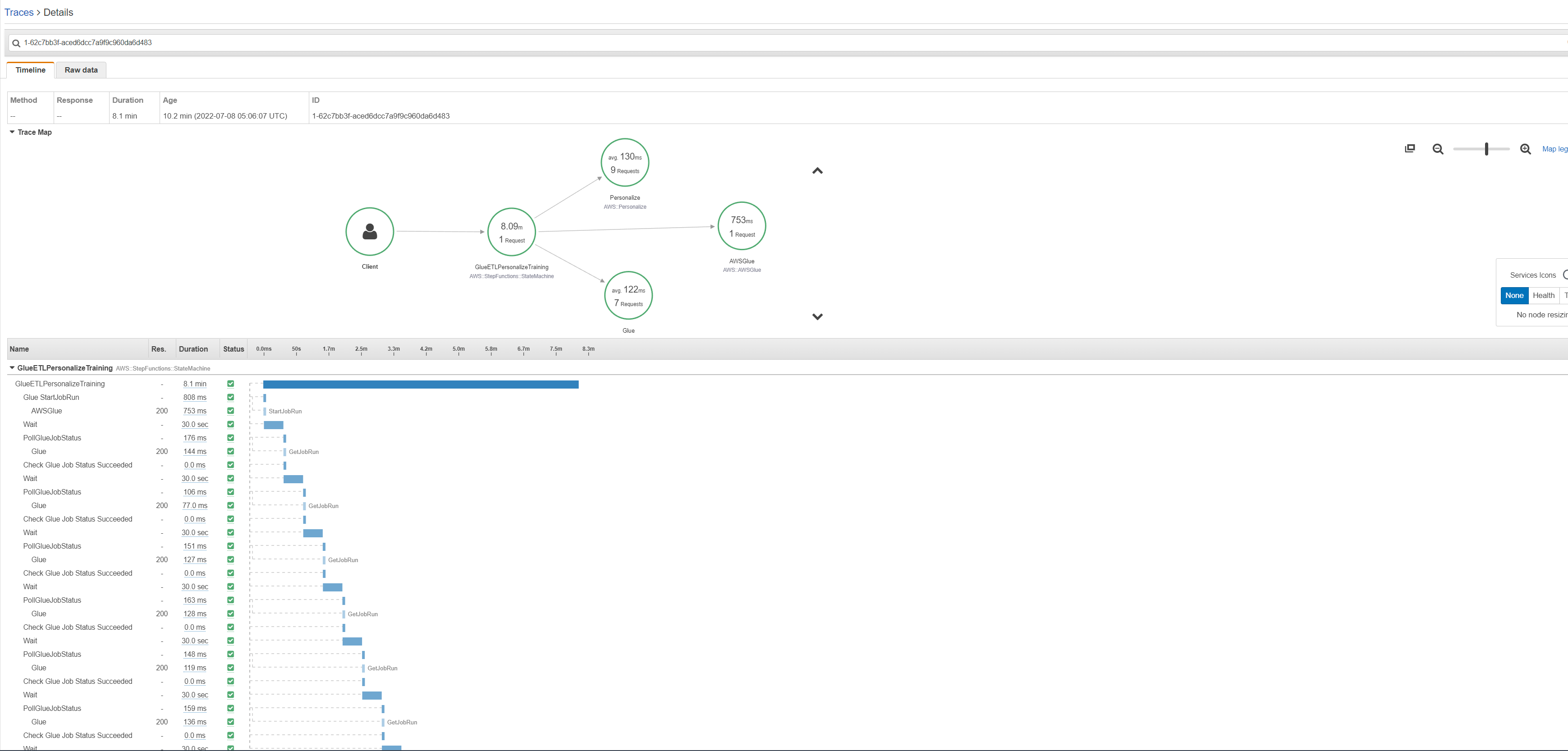Open the 8.1 min duration link
1568x751 pixels.
point(195,384)
